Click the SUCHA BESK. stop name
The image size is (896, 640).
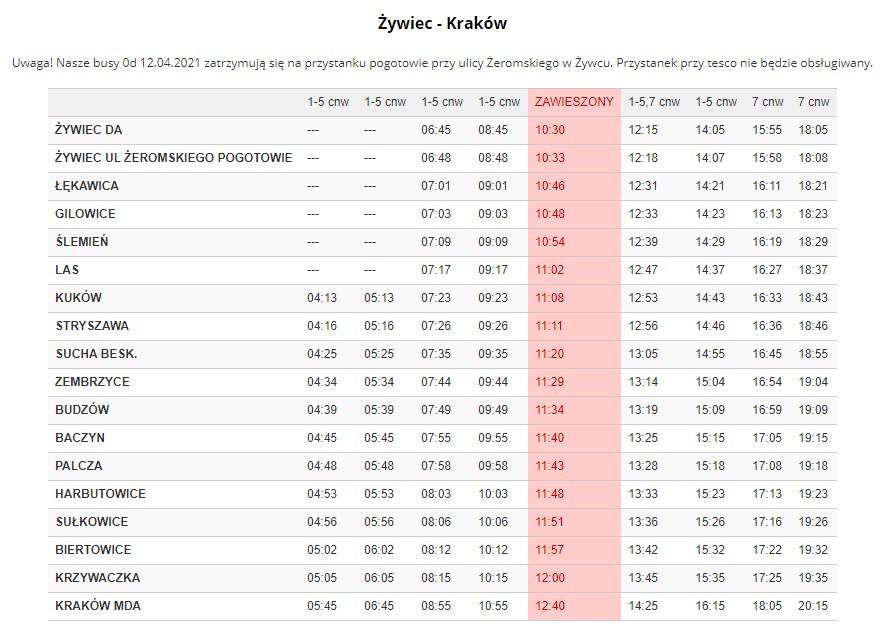(x=96, y=354)
